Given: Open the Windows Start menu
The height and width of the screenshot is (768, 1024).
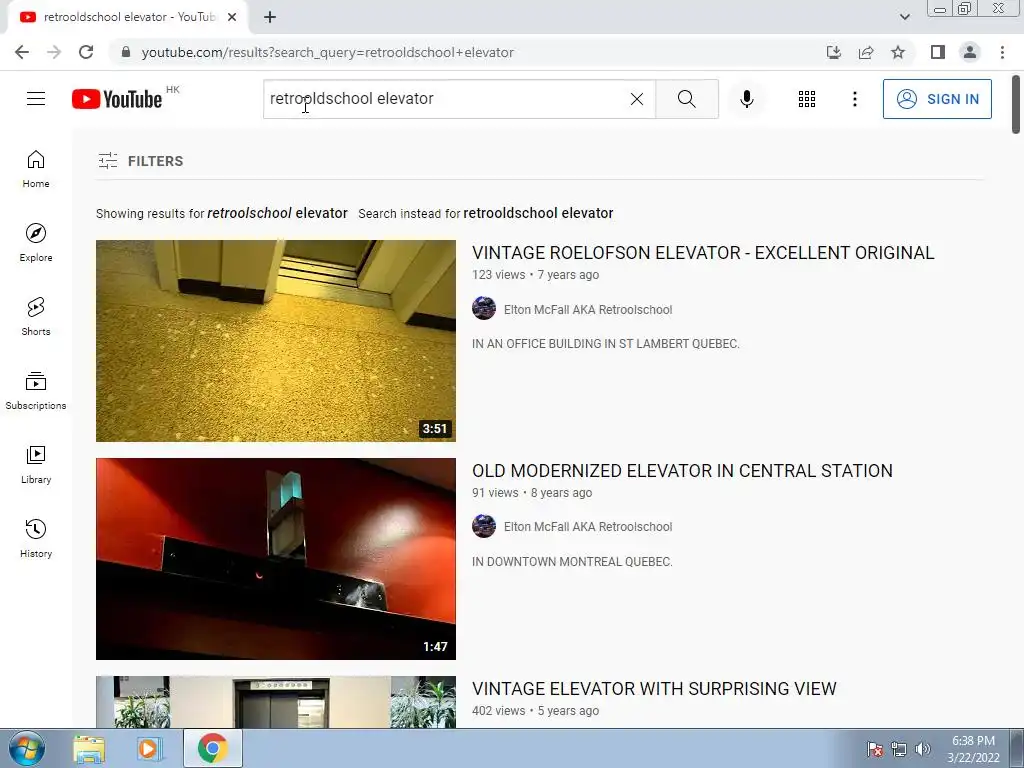Looking at the screenshot, I should tap(27, 748).
